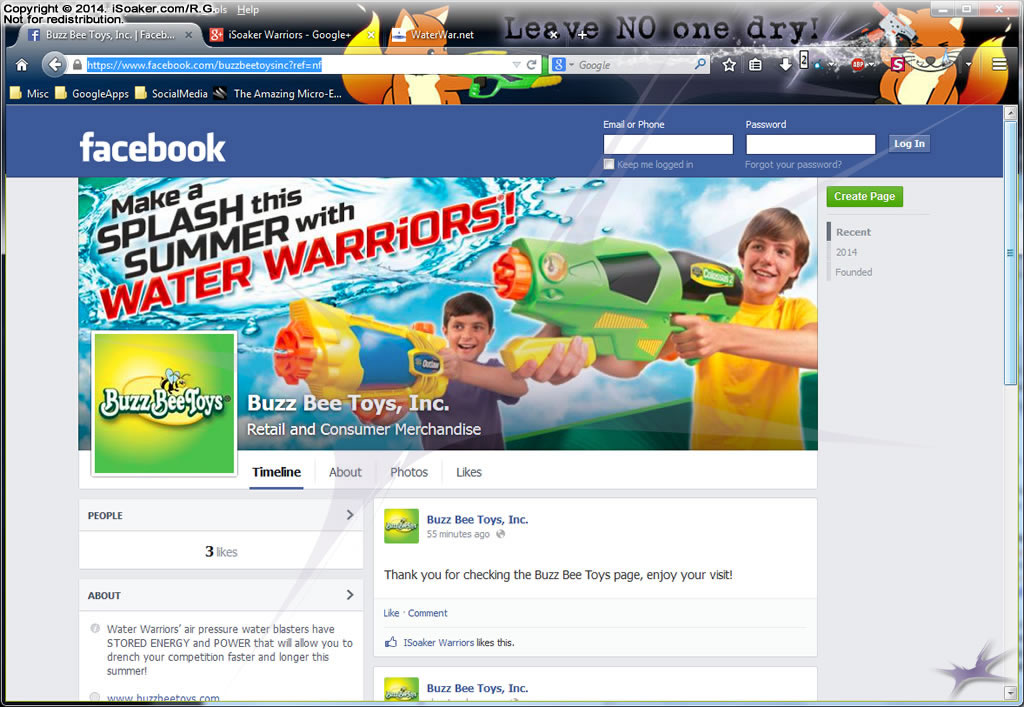The image size is (1024, 707).
Task: Open the GoogleApps bookmarks folder
Action: [x=92, y=93]
